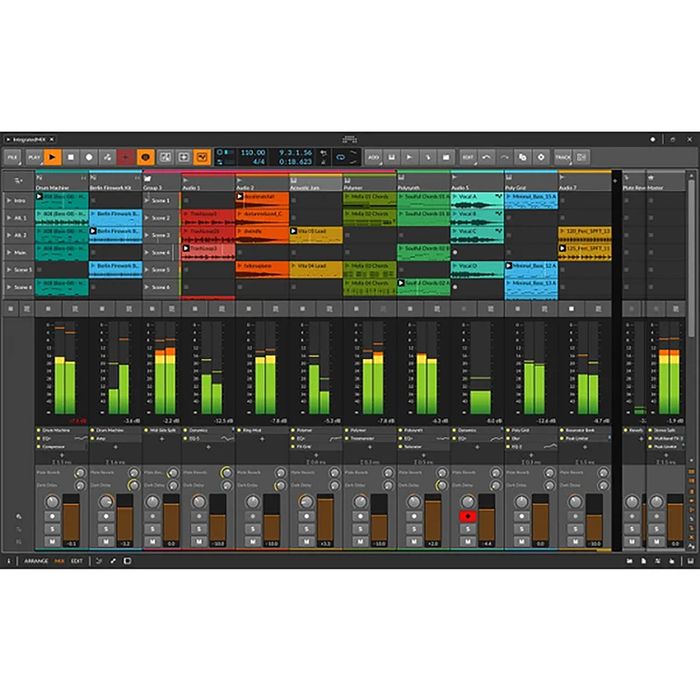This screenshot has width=700, height=700.
Task: Click the Drum Machine volume fader
Action: tap(70, 522)
